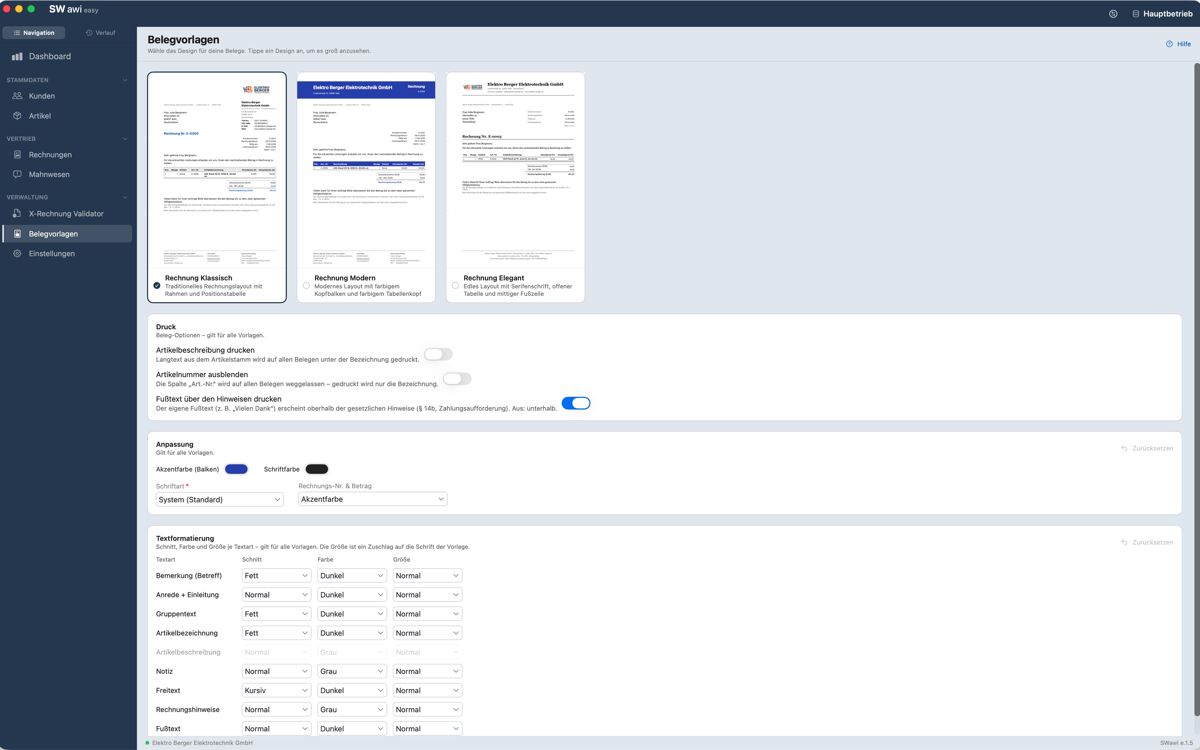This screenshot has height=750, width=1200.
Task: Click the Rechnungen document icon
Action: coord(17,155)
